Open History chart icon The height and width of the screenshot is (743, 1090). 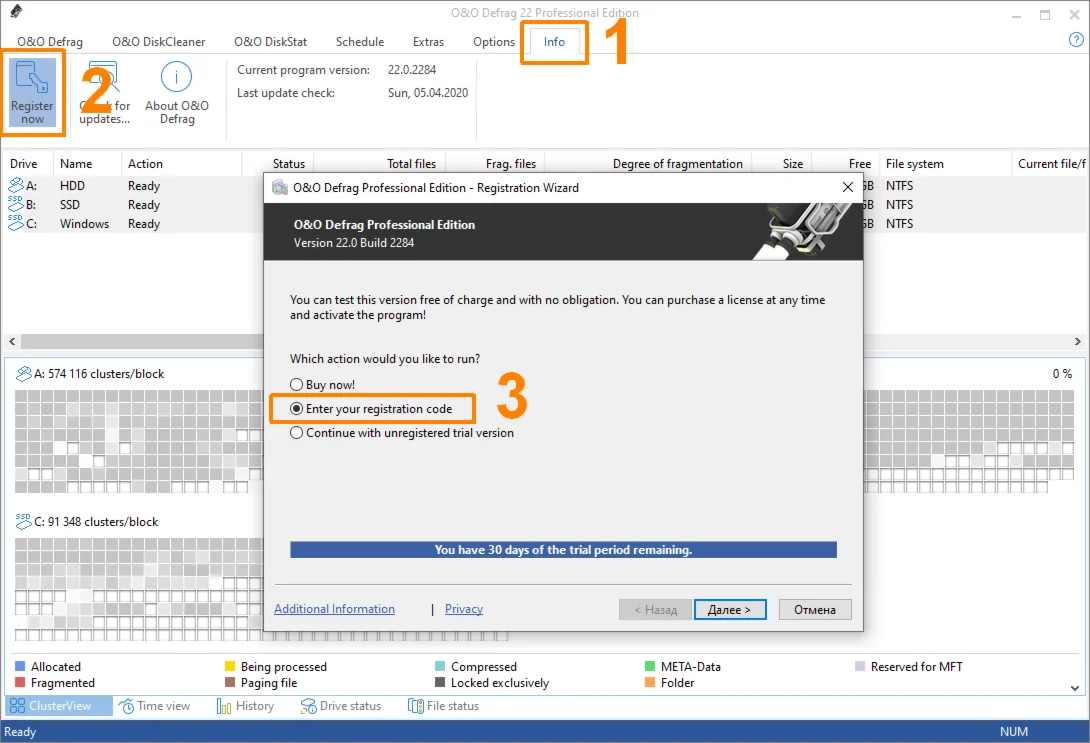point(224,706)
